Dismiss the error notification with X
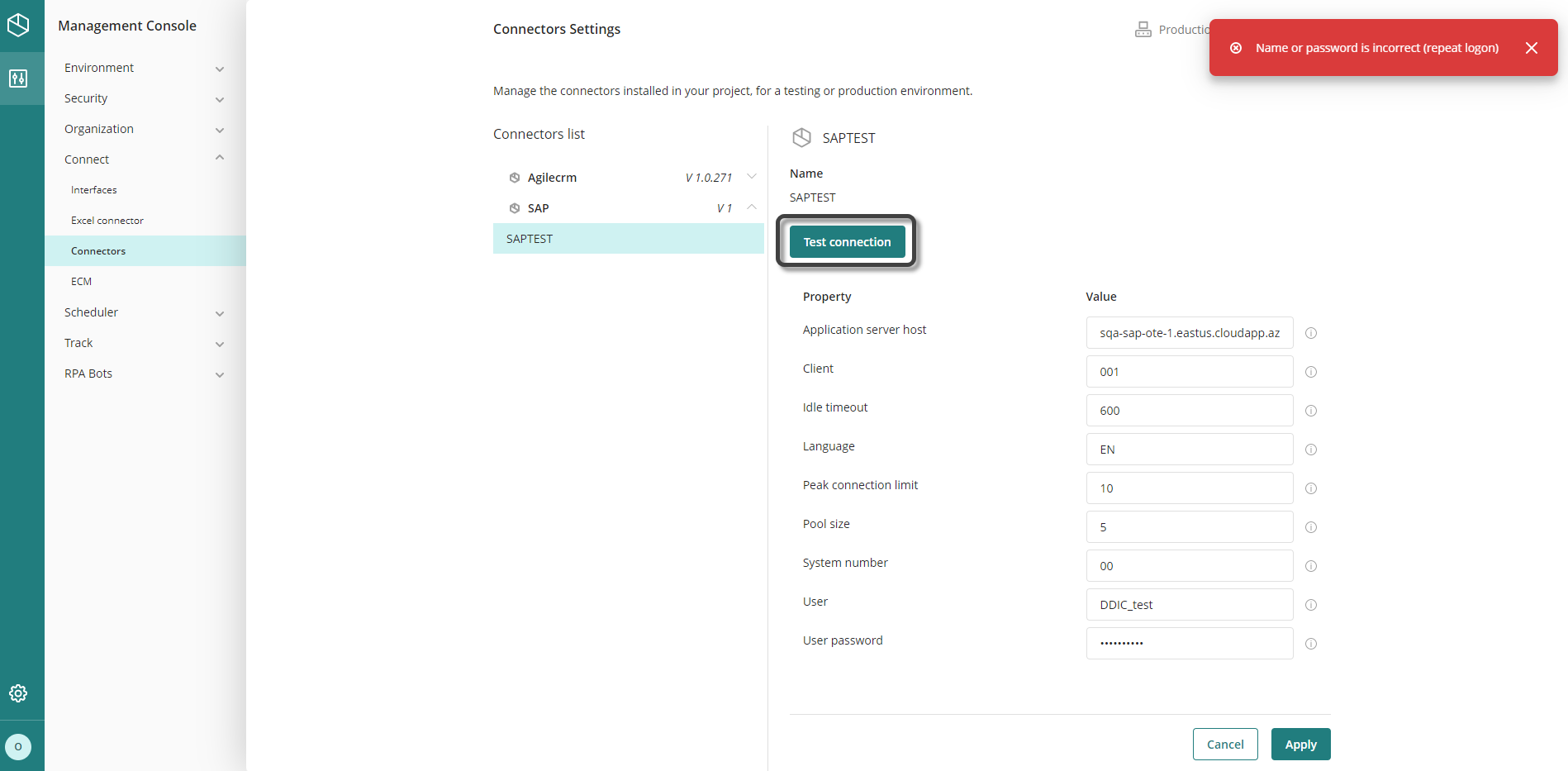 (1532, 48)
